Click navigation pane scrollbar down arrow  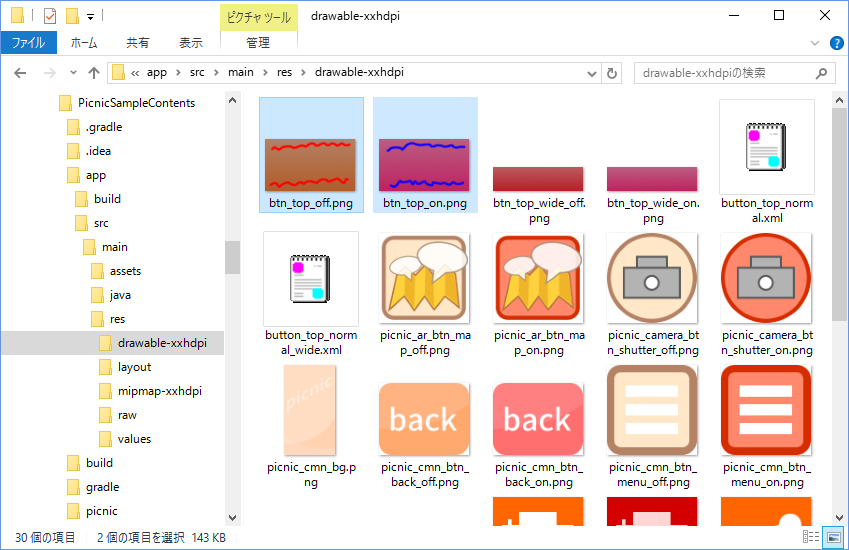233,517
